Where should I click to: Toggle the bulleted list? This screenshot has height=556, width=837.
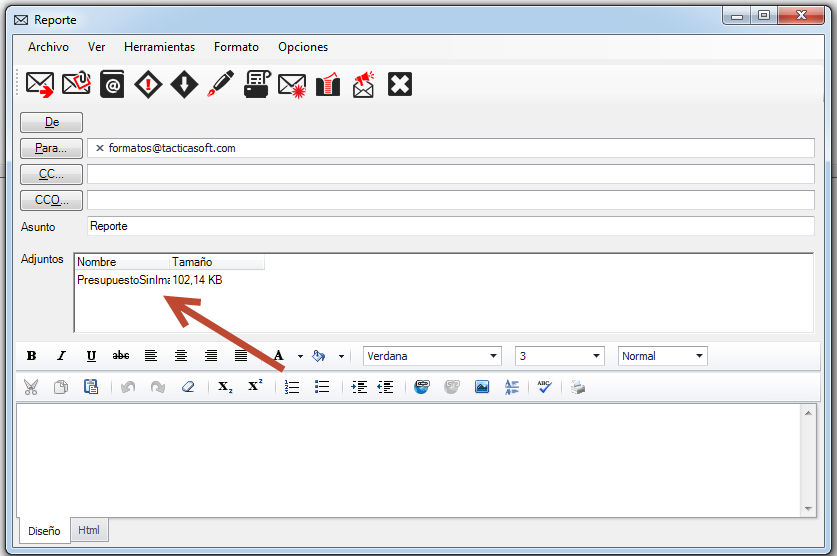[x=322, y=387]
